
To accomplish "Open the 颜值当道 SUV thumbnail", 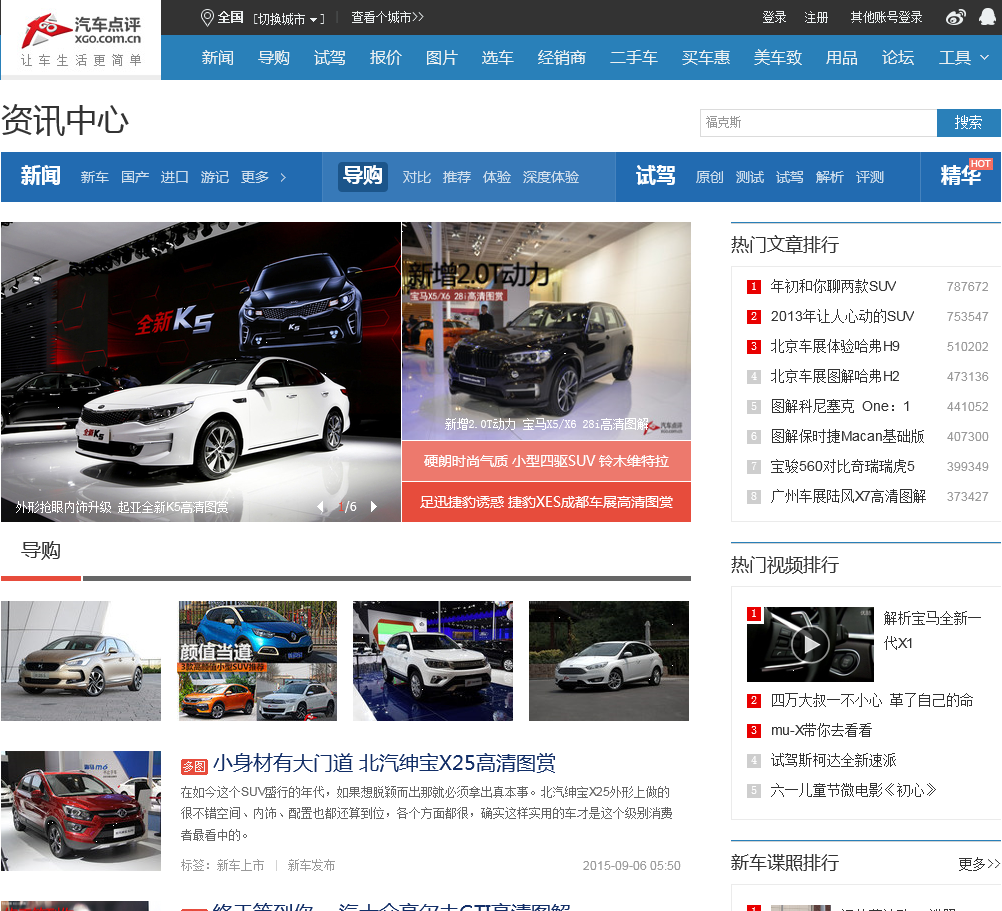I will coord(258,661).
